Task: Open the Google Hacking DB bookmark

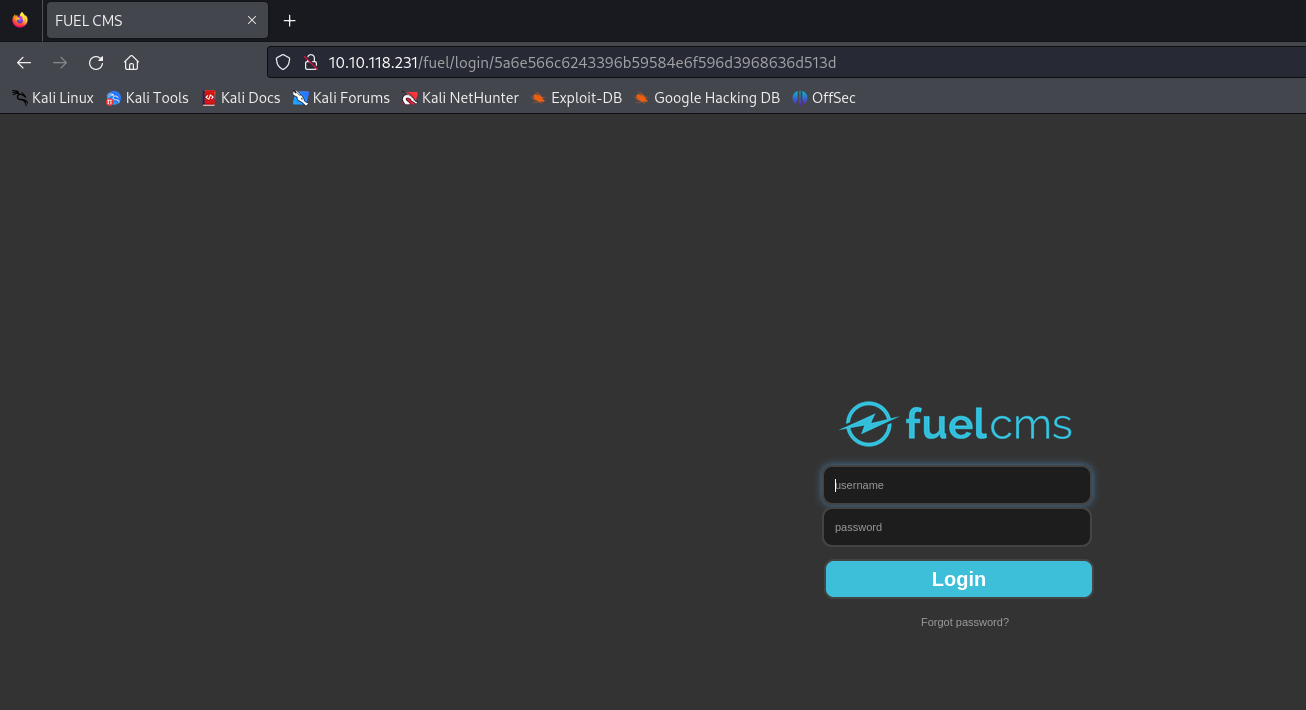Action: 707,98
